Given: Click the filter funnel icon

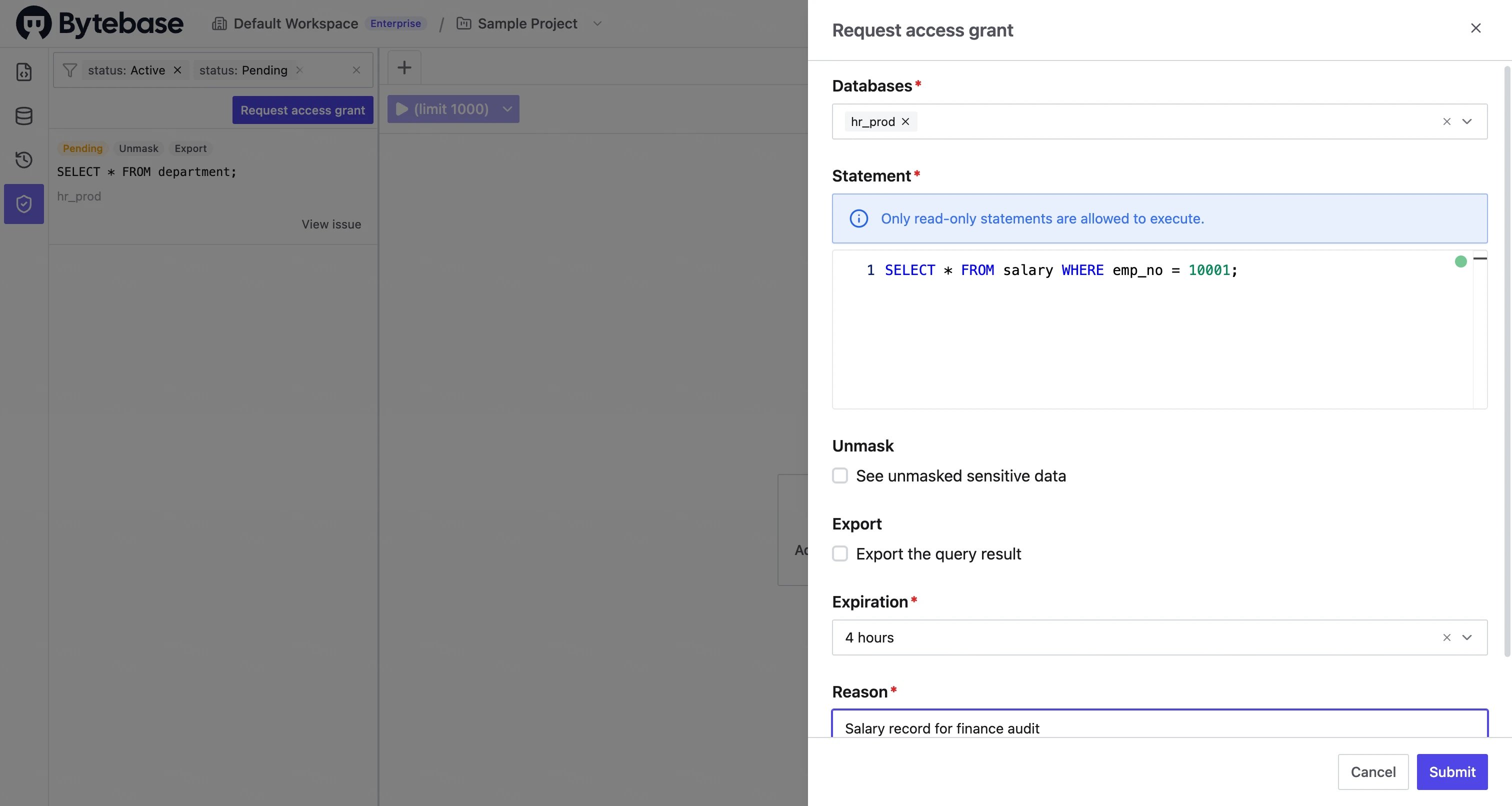Looking at the screenshot, I should (x=70, y=70).
